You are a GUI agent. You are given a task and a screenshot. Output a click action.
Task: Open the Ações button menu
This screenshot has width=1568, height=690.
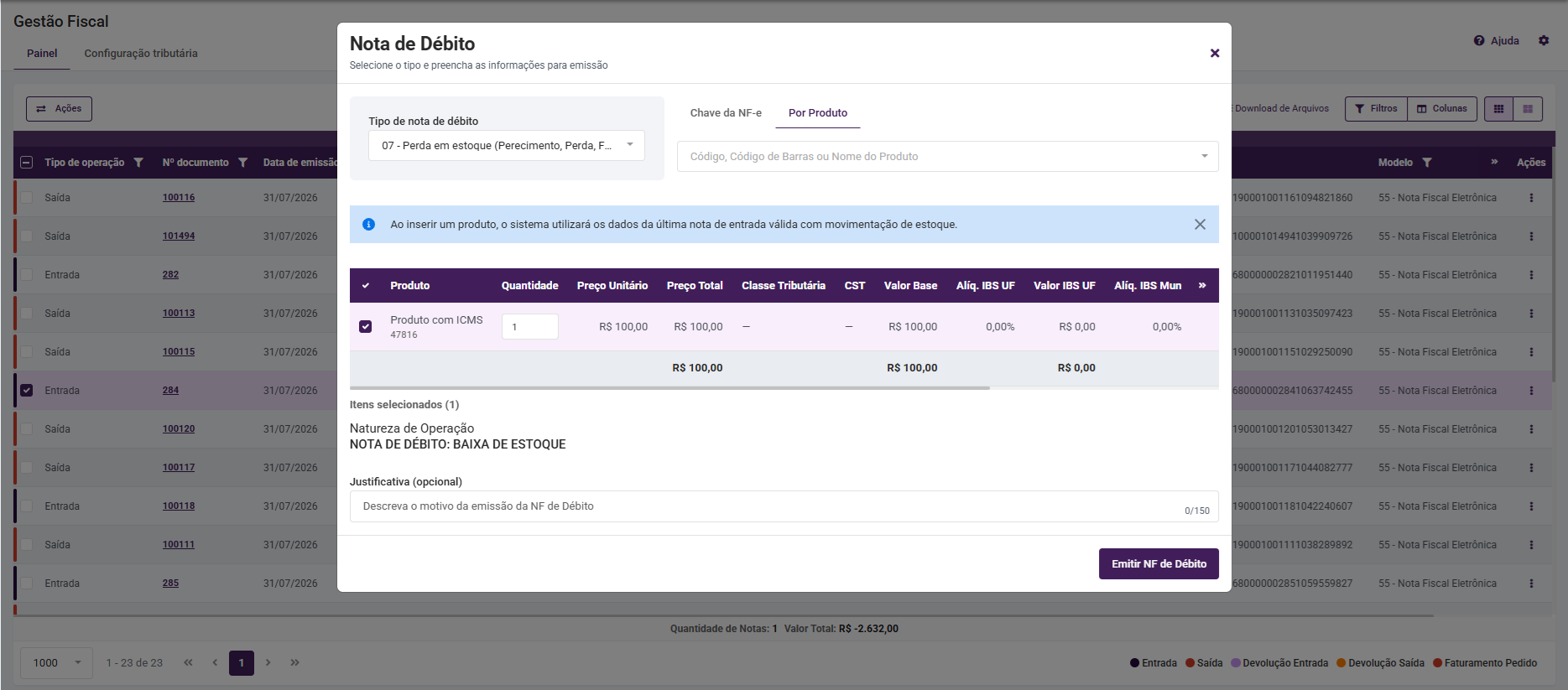point(59,108)
